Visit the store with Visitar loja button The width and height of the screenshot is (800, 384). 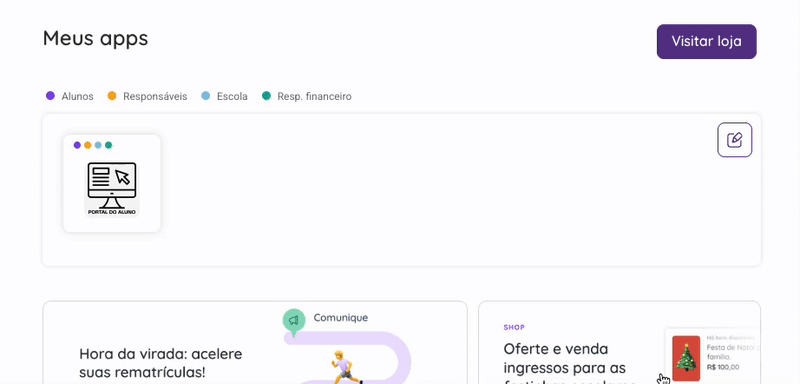click(x=706, y=41)
